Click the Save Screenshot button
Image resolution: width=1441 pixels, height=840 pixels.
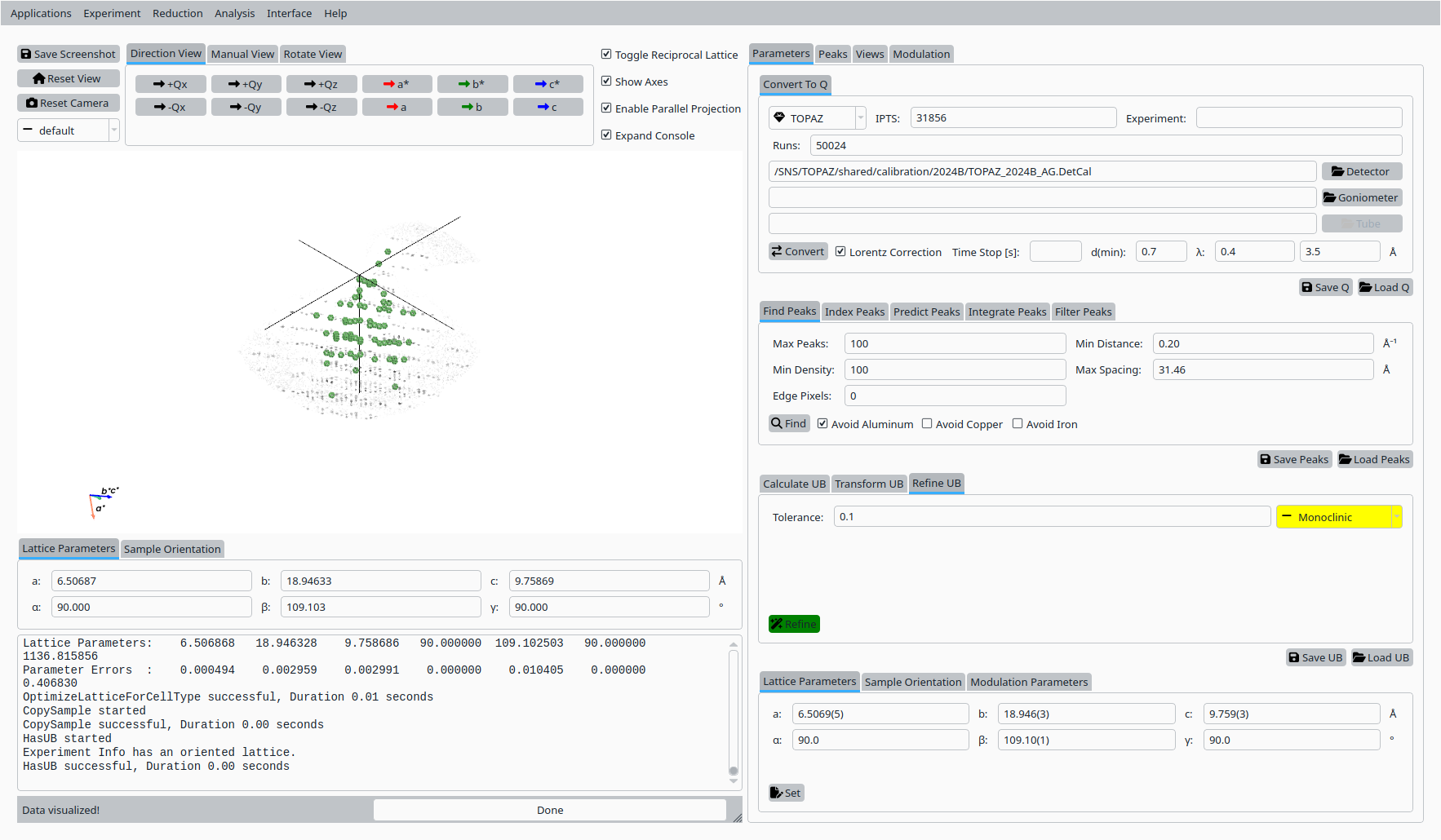[69, 54]
